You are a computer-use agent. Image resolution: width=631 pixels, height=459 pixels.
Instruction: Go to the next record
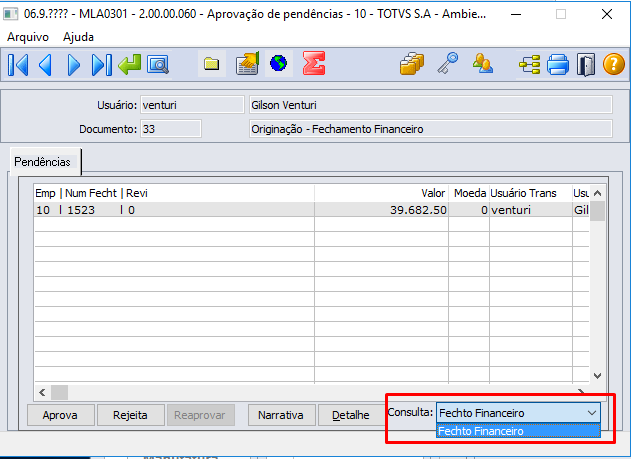point(73,64)
